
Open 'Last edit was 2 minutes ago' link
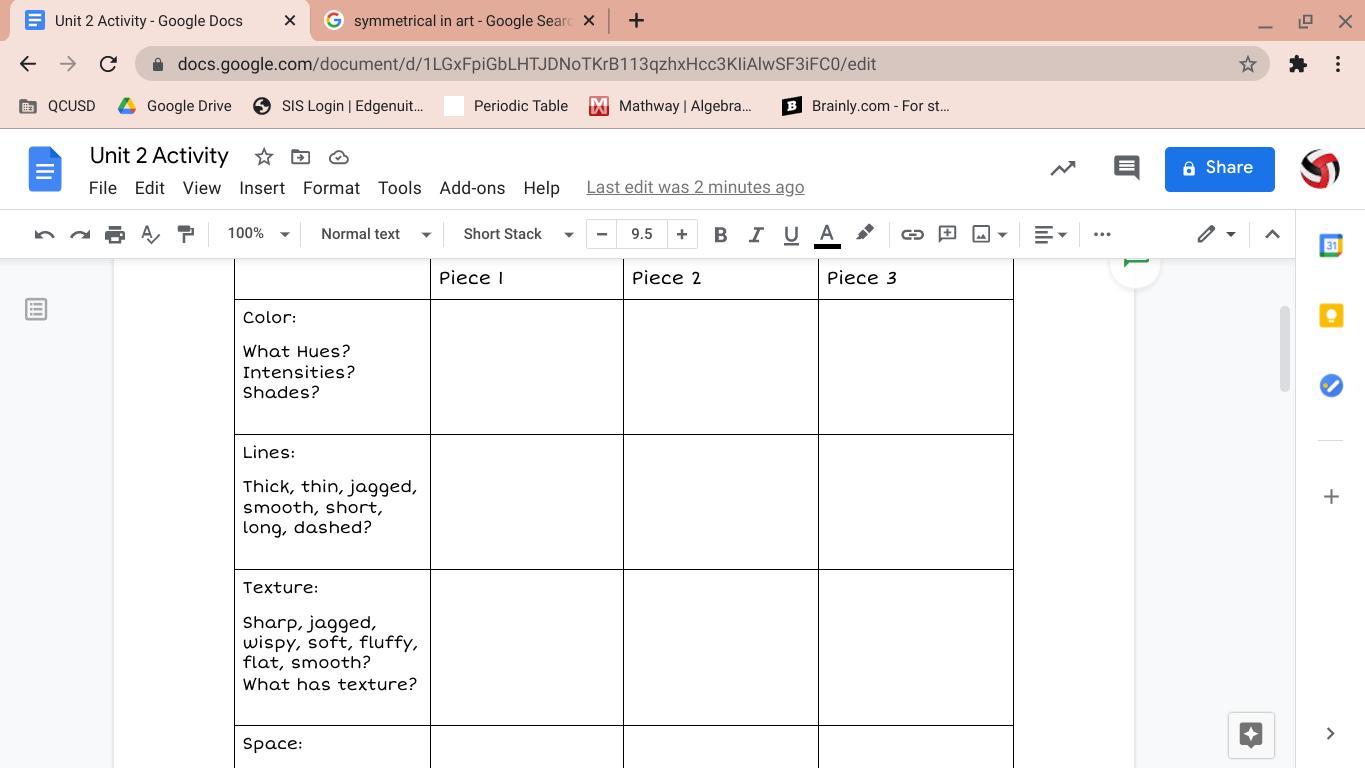695,188
